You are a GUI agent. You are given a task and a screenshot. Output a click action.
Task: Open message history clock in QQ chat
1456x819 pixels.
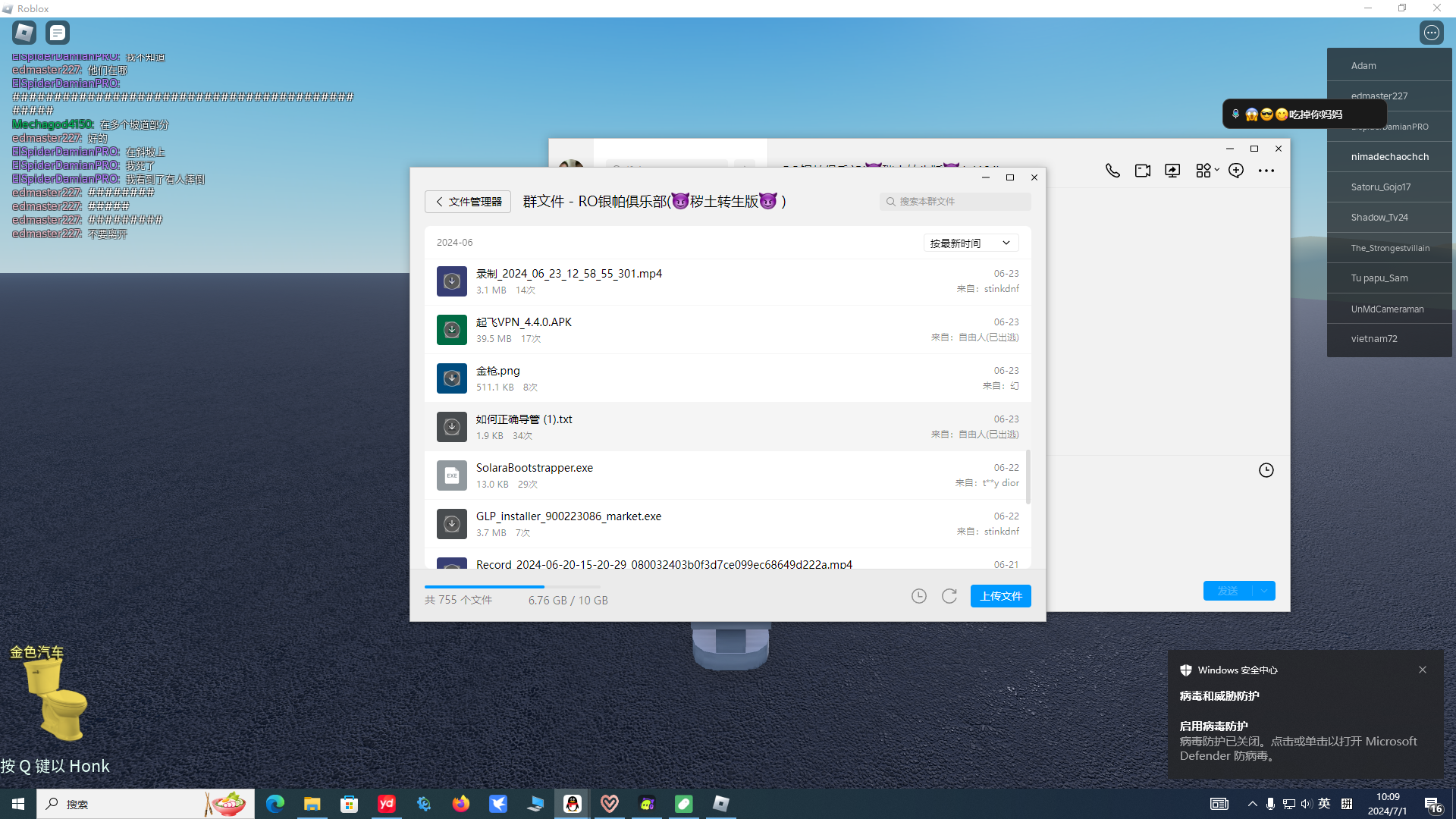coord(1266,470)
